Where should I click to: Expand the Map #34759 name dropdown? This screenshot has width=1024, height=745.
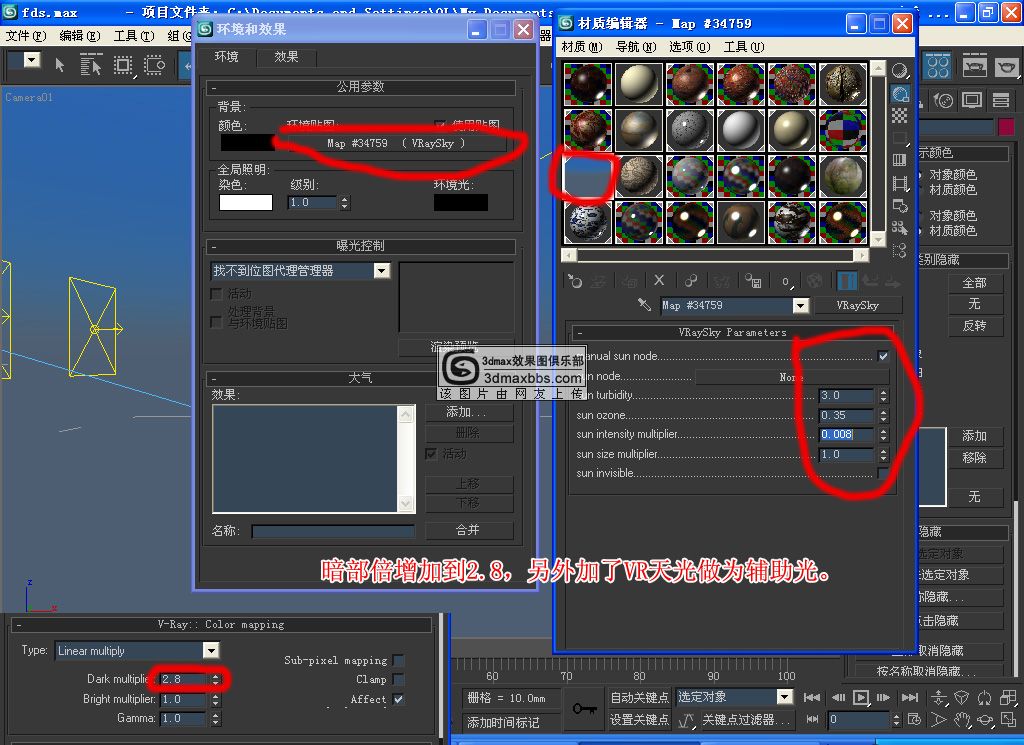tap(800, 305)
